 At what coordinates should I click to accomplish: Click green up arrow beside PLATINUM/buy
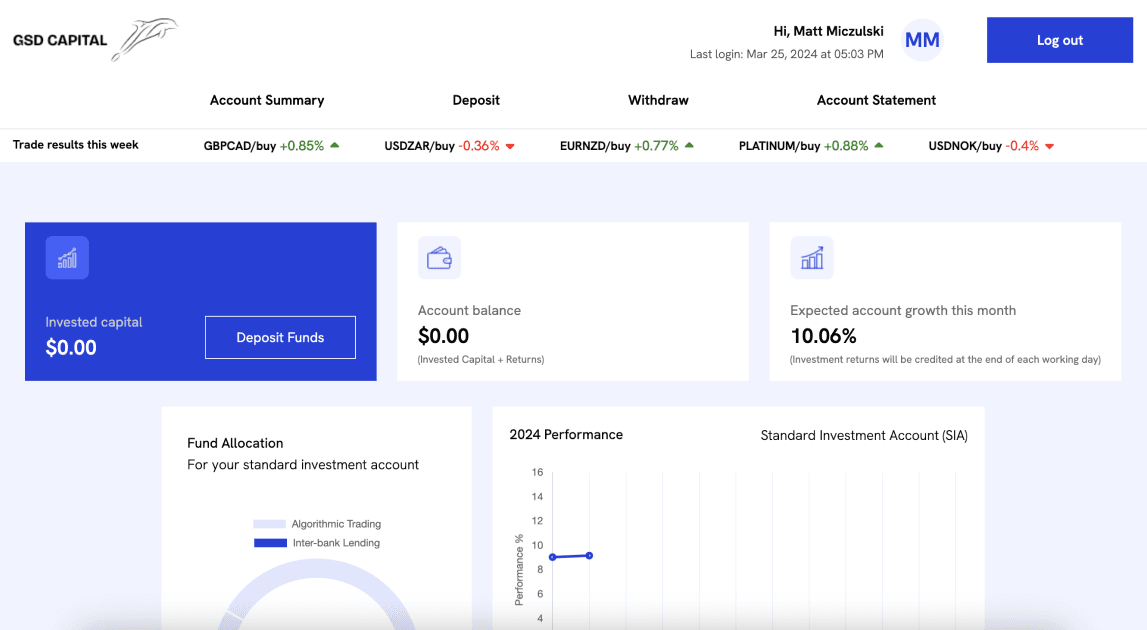click(x=879, y=145)
